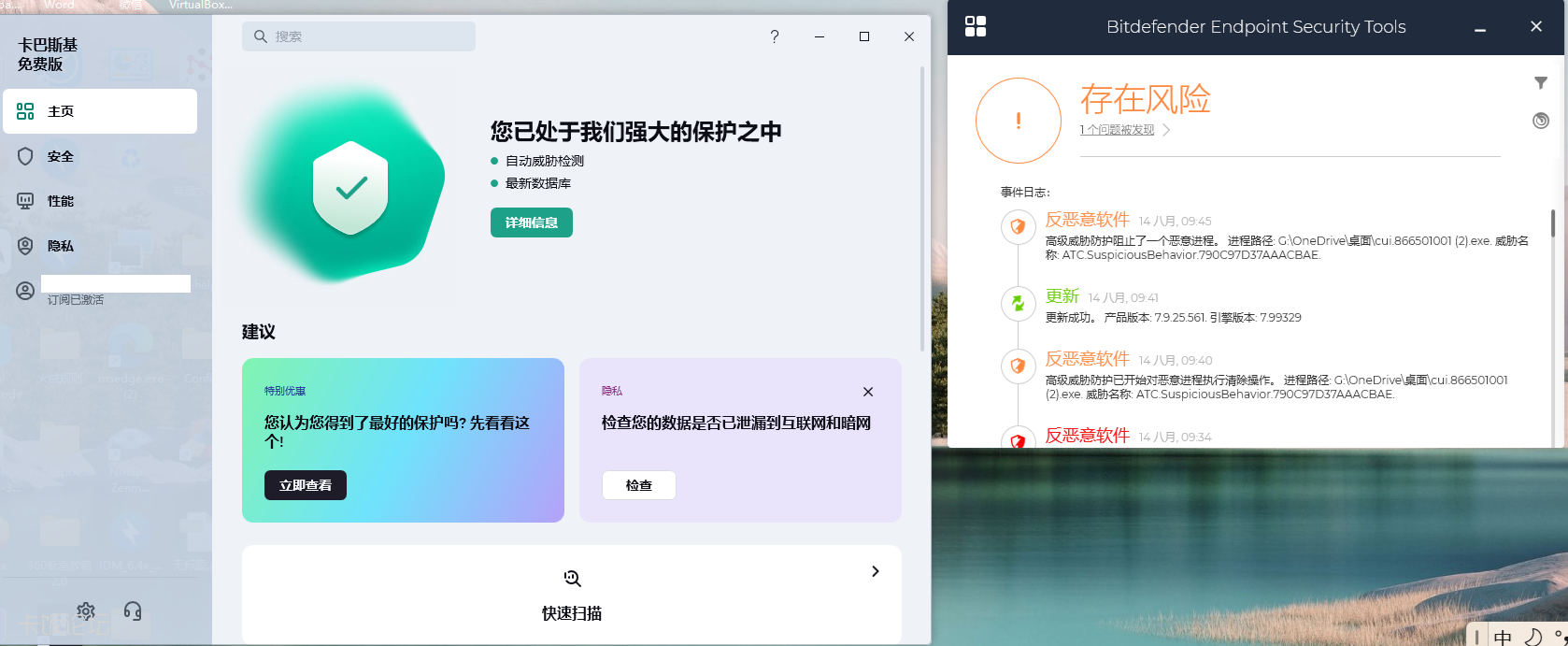Image resolution: width=1568 pixels, height=646 pixels.
Task: Open the 隐私 section in Kaspersky sidebar
Action: pos(100,246)
